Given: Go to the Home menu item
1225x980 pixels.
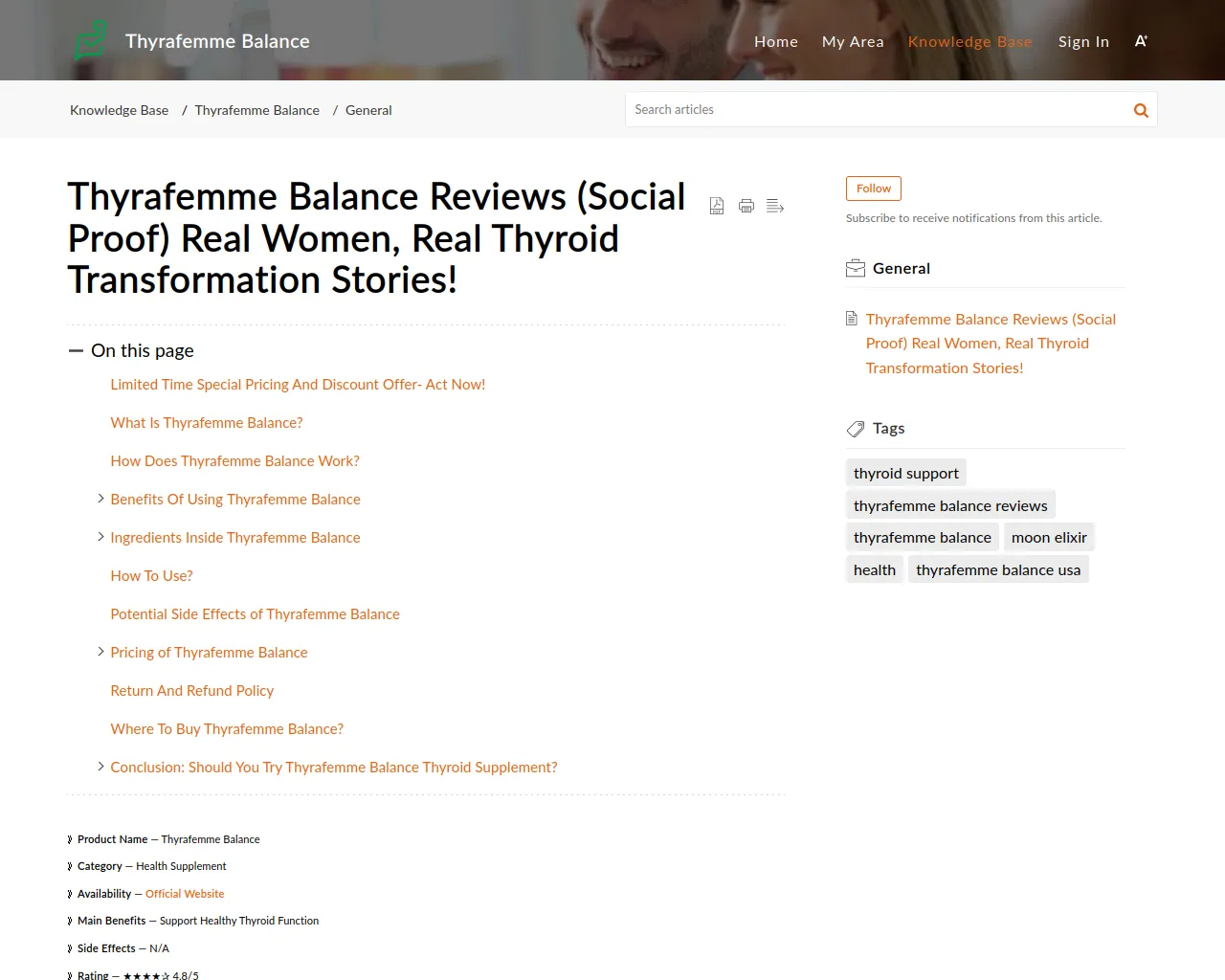Looking at the screenshot, I should coord(776,41).
